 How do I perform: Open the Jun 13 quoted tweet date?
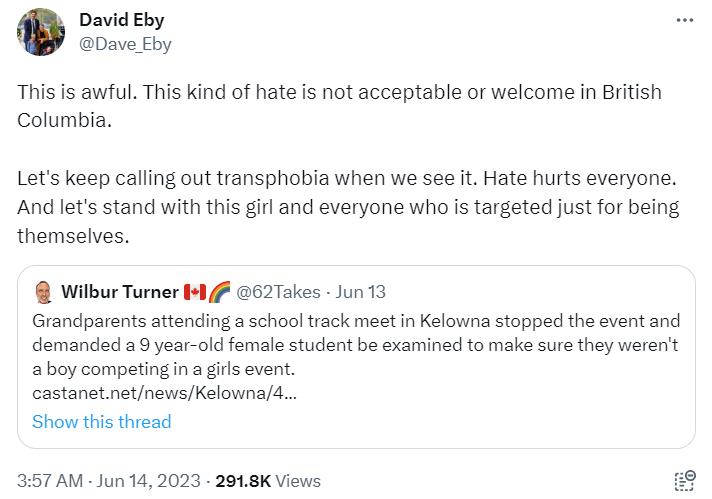click(x=361, y=292)
